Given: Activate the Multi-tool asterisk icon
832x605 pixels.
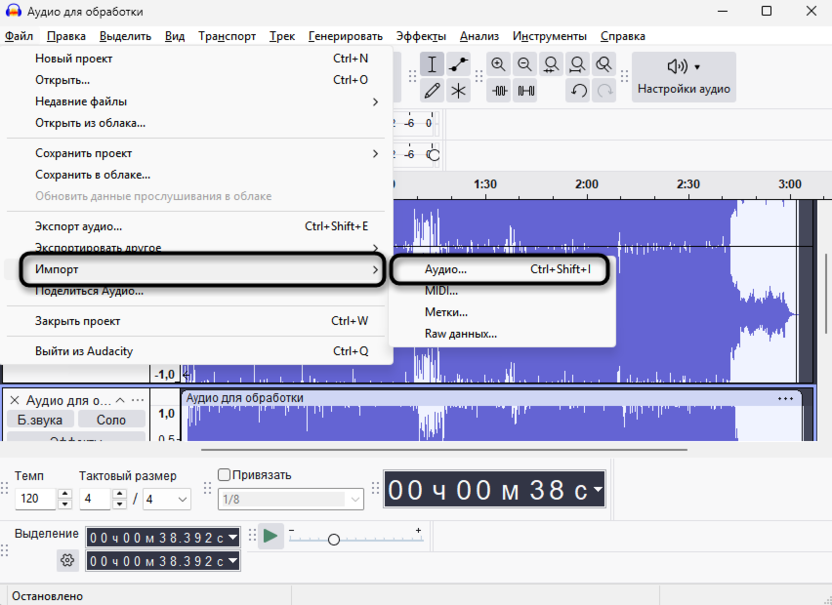Looking at the screenshot, I should point(458,91).
